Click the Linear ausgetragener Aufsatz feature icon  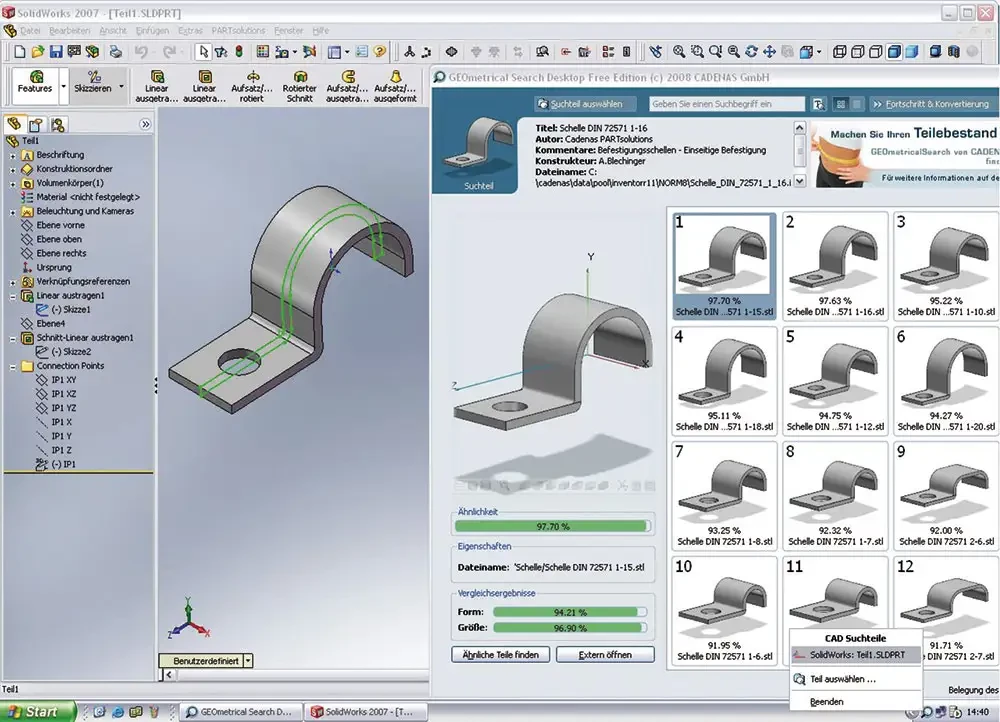pos(157,86)
